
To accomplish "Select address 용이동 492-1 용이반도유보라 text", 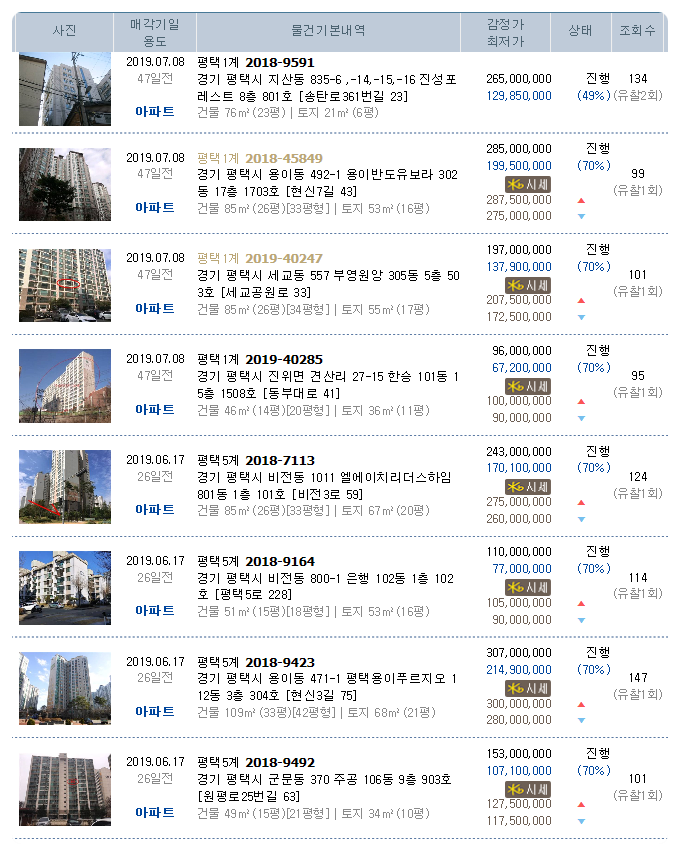I will (x=327, y=183).
